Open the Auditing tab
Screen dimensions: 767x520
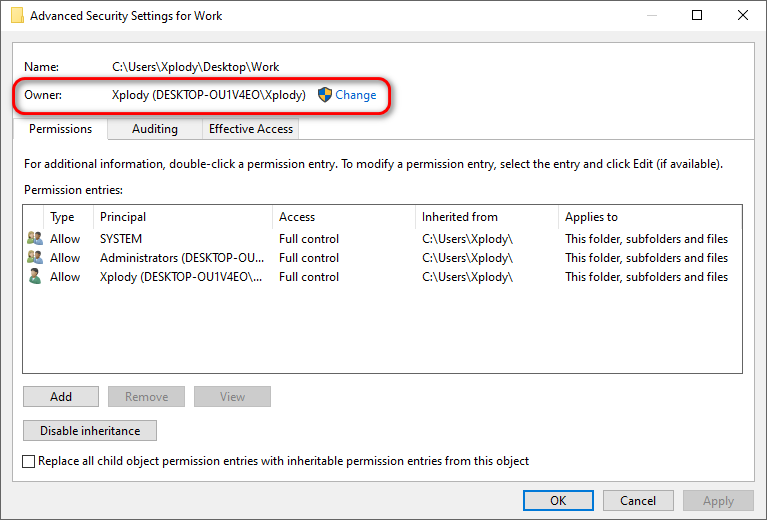click(x=155, y=129)
